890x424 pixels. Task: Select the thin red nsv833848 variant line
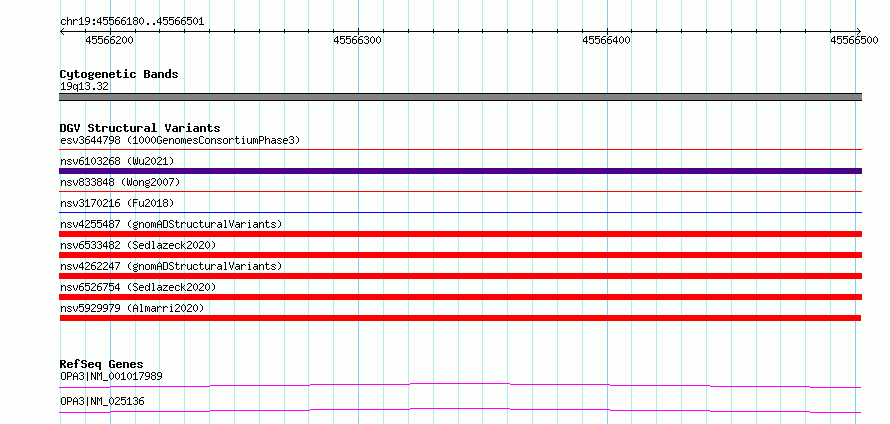click(461, 192)
